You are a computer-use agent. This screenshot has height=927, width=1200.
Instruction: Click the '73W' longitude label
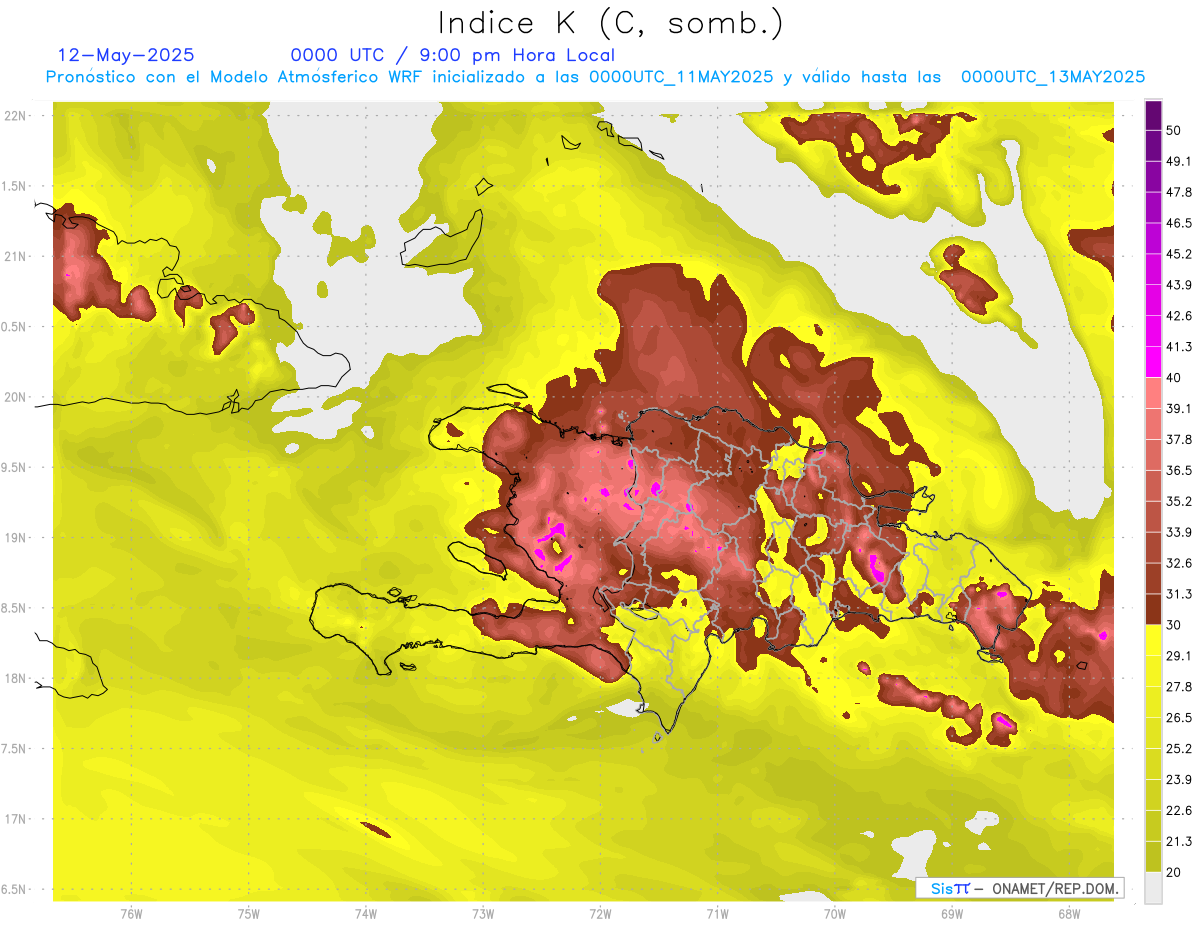483,914
